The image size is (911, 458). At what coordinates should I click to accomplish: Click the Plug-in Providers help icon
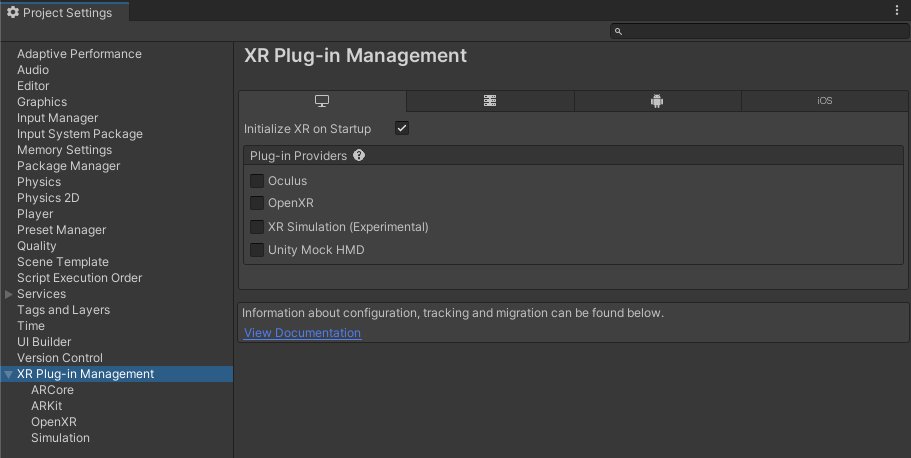tap(359, 156)
